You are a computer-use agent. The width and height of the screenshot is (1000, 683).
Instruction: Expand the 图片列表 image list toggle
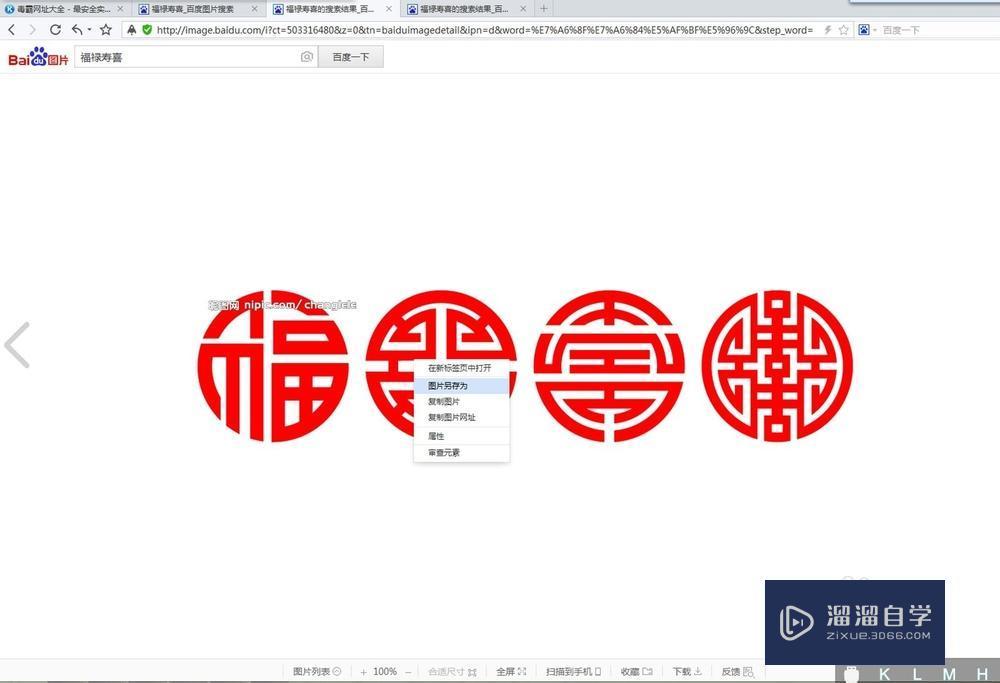click(317, 672)
